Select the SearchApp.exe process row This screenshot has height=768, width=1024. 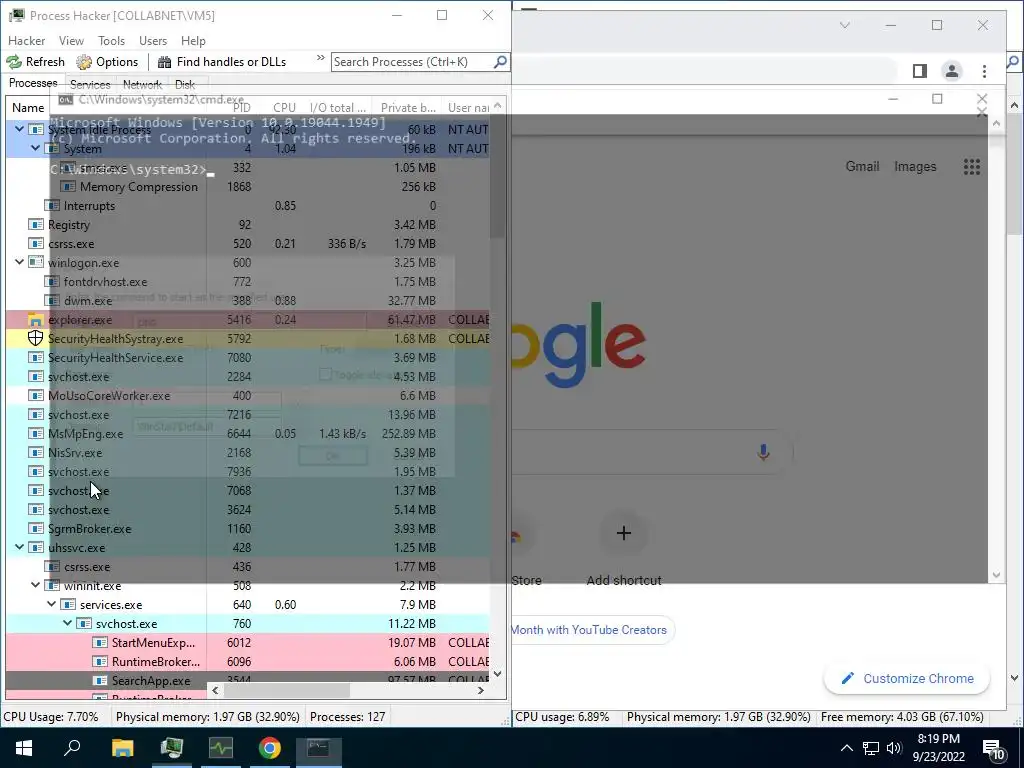(248, 680)
